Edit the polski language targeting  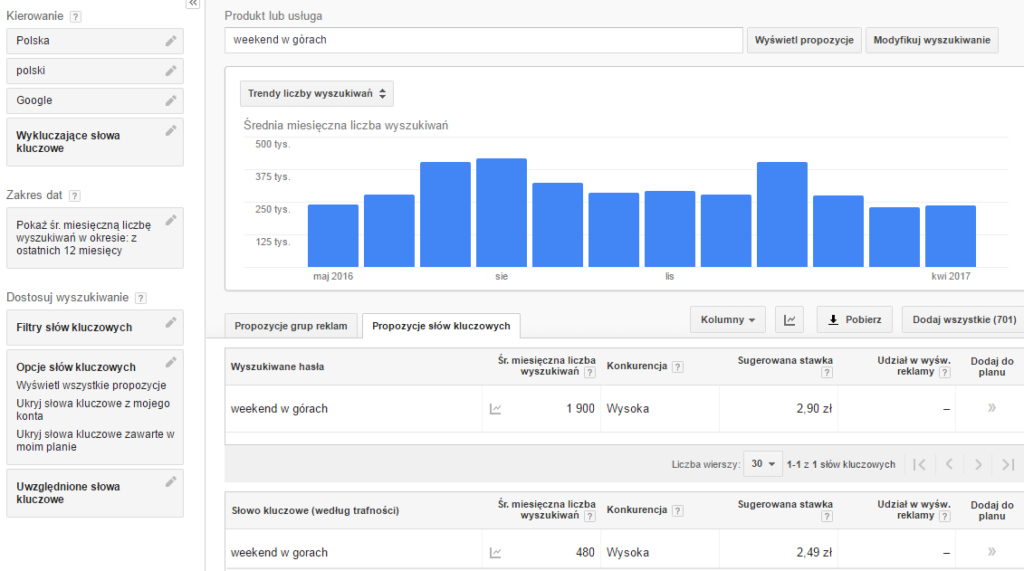[171, 71]
